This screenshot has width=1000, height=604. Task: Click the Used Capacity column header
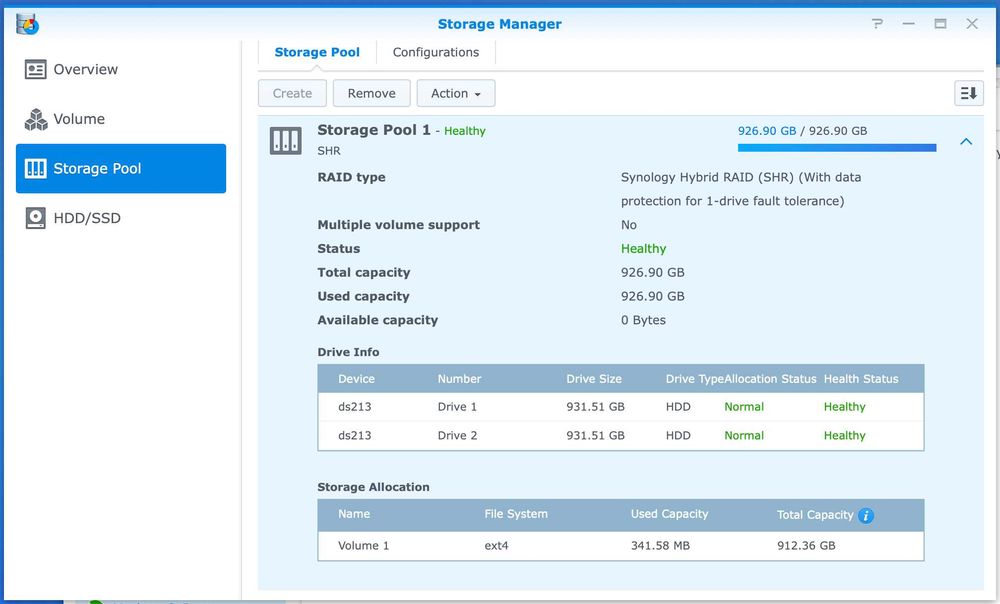click(670, 514)
